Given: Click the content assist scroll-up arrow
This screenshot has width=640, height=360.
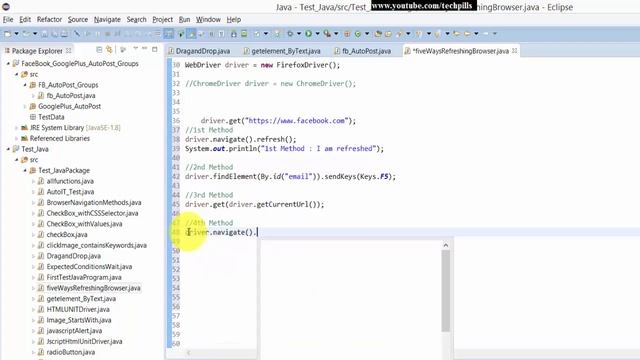Looking at the screenshot, I should [x=446, y=245].
